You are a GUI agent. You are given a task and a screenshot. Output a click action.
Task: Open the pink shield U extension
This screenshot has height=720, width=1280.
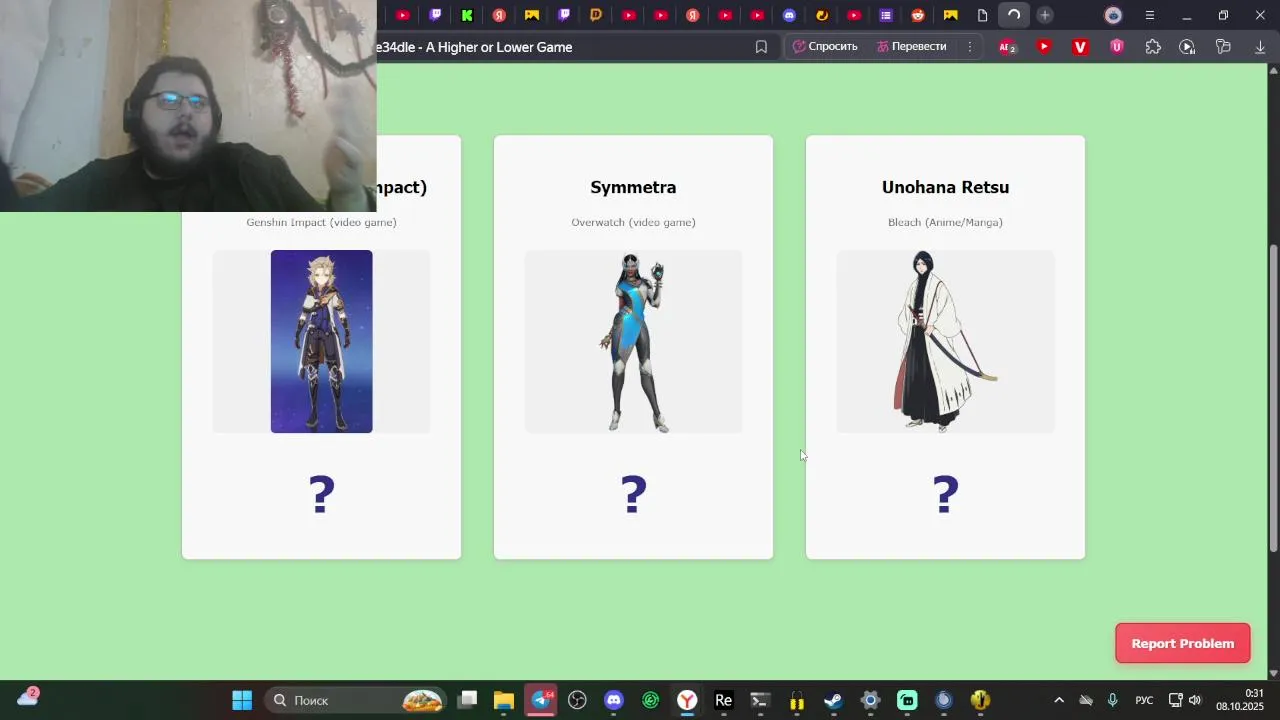[1117, 47]
